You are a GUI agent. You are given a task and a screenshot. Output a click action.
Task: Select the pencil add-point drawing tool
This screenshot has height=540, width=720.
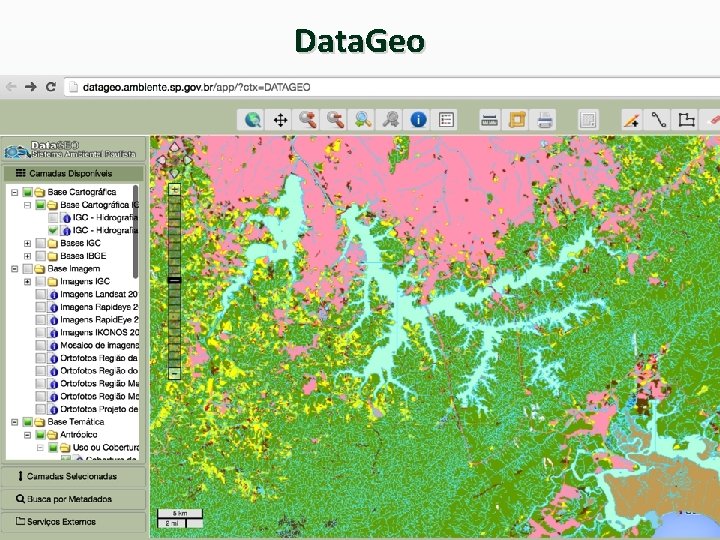point(632,120)
